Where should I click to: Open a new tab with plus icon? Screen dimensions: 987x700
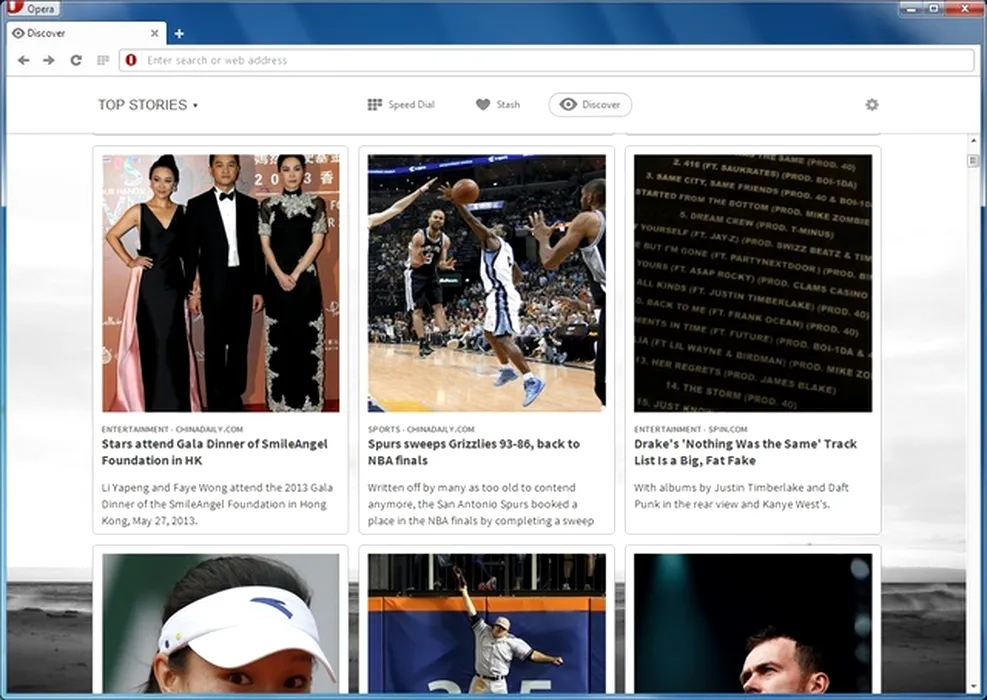pyautogui.click(x=179, y=33)
